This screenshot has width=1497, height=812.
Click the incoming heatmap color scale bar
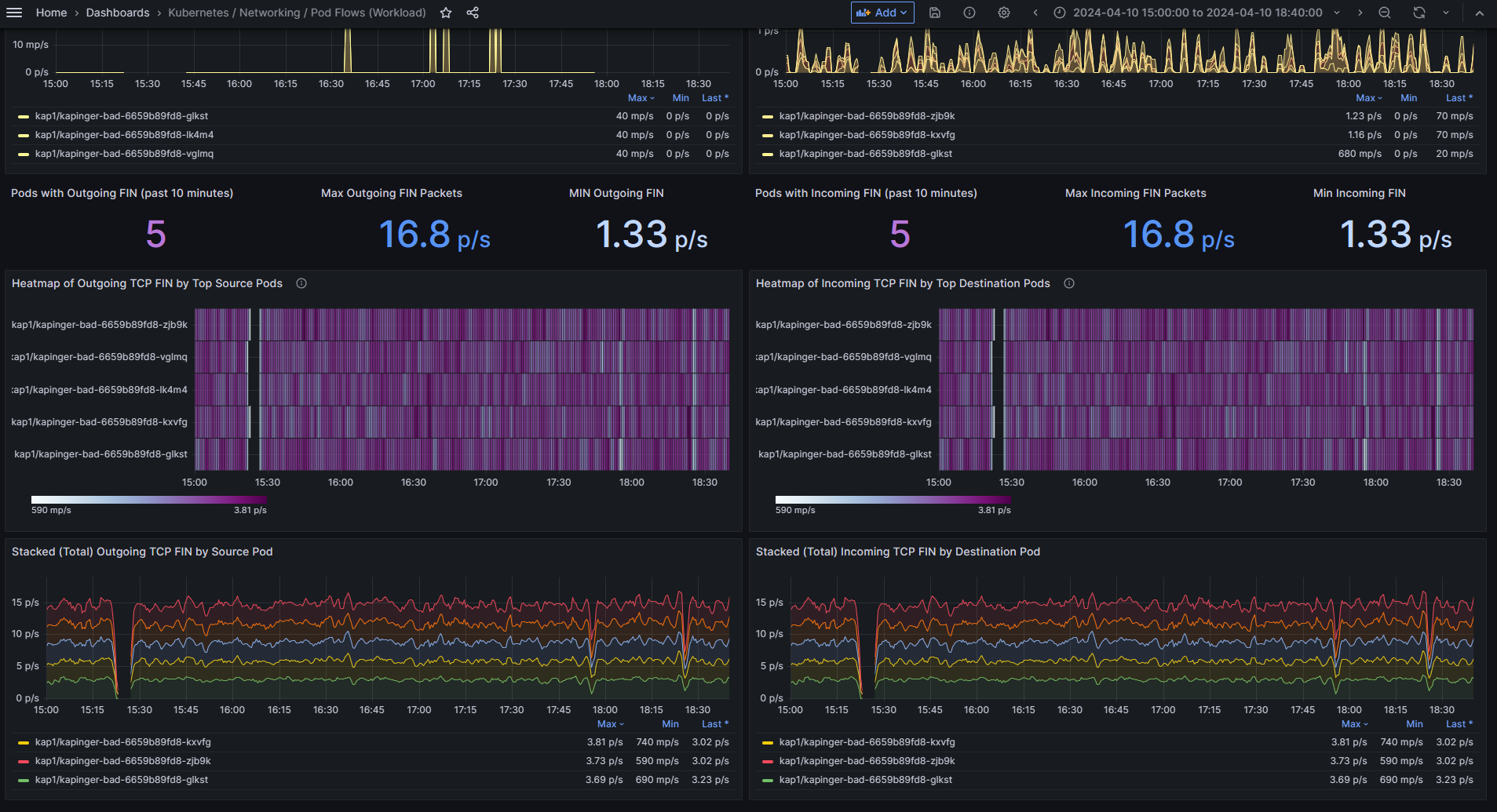[x=893, y=499]
